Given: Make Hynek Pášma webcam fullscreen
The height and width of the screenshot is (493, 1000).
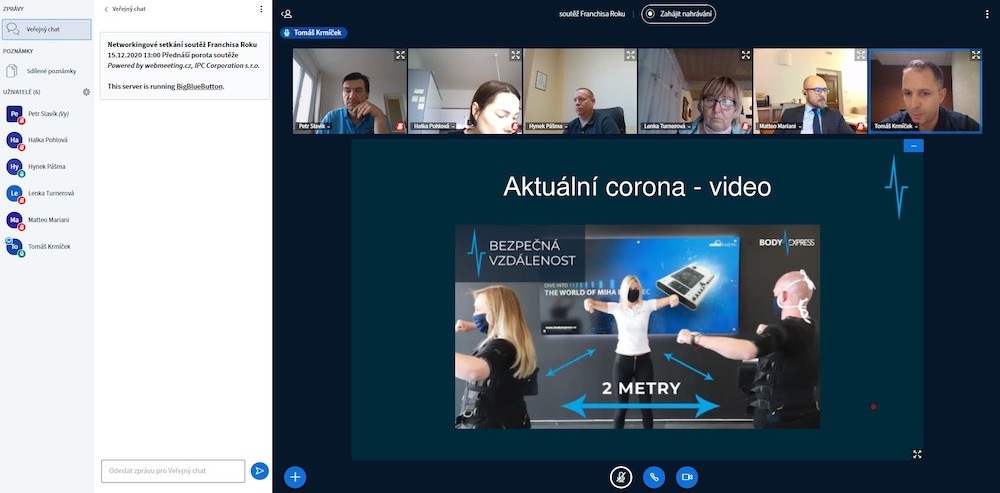Looking at the screenshot, I should coord(630,55).
